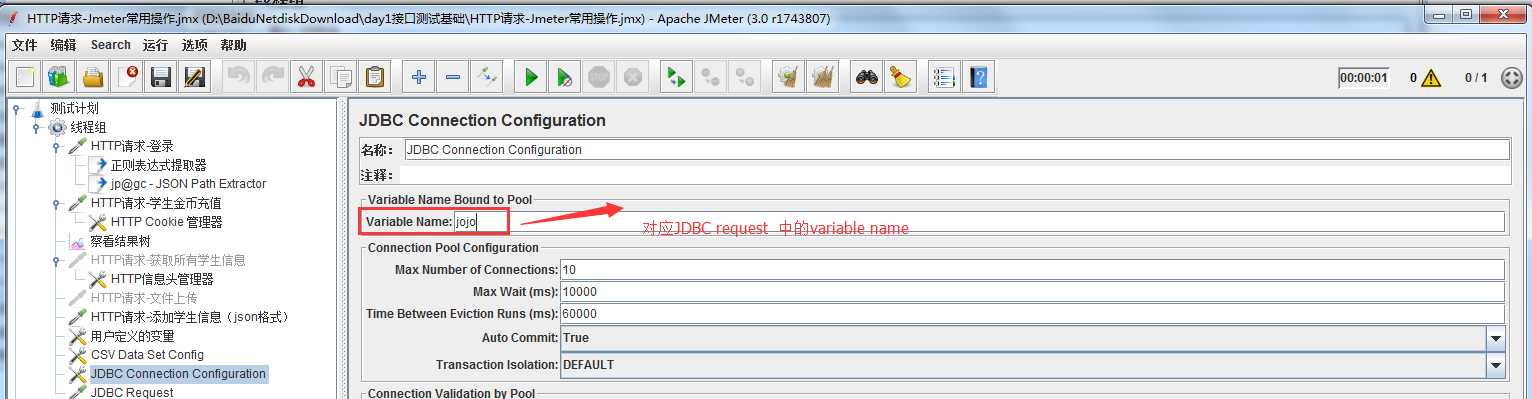Click Remote Stop All icon

click(711, 77)
